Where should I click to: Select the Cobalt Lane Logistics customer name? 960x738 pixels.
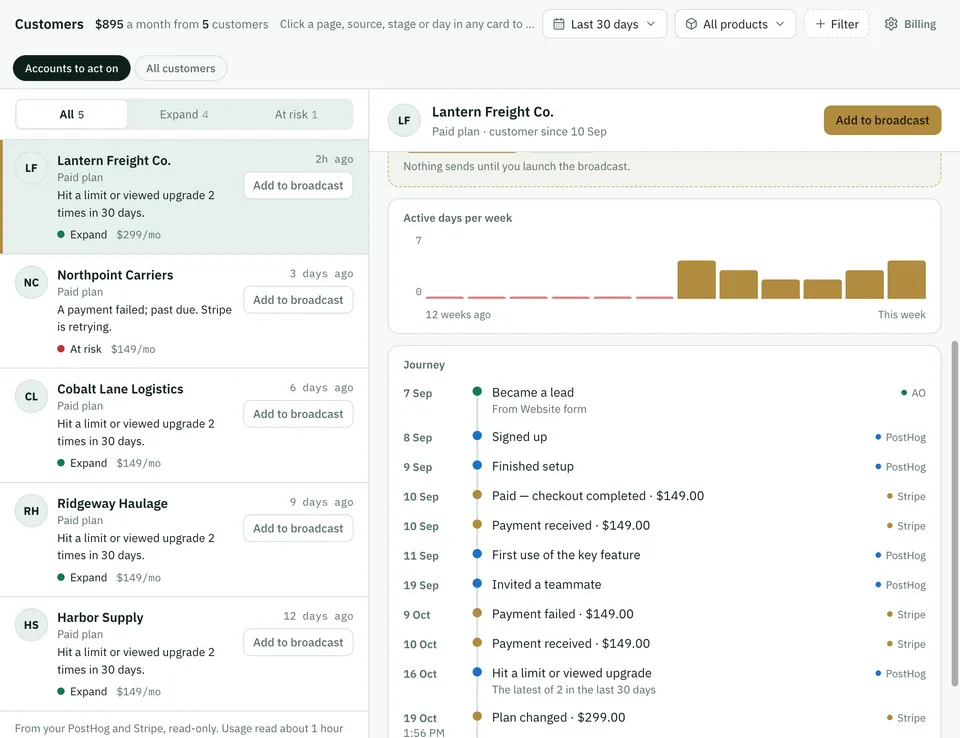[x=120, y=389]
